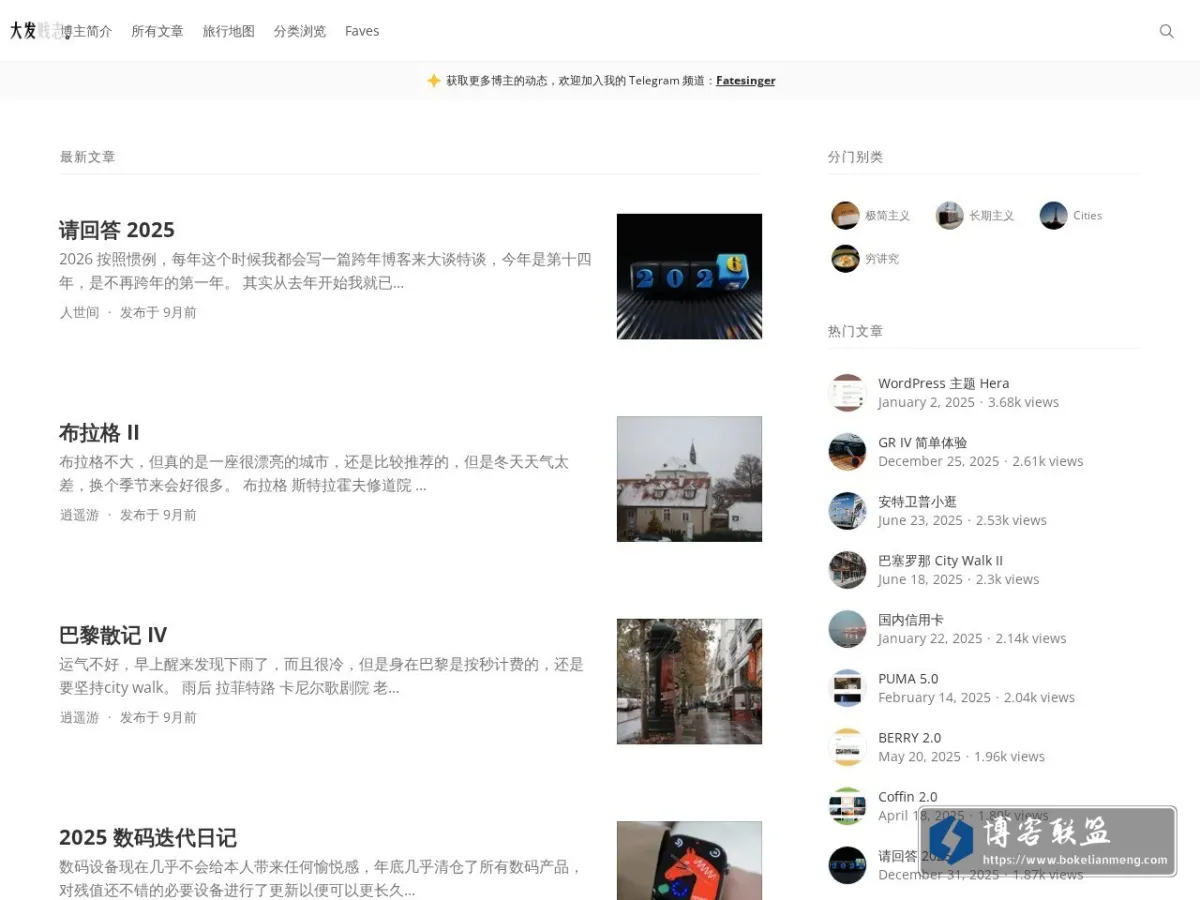1200x900 pixels.
Task: Click avatar icon beside December 31 post
Action: (847, 865)
